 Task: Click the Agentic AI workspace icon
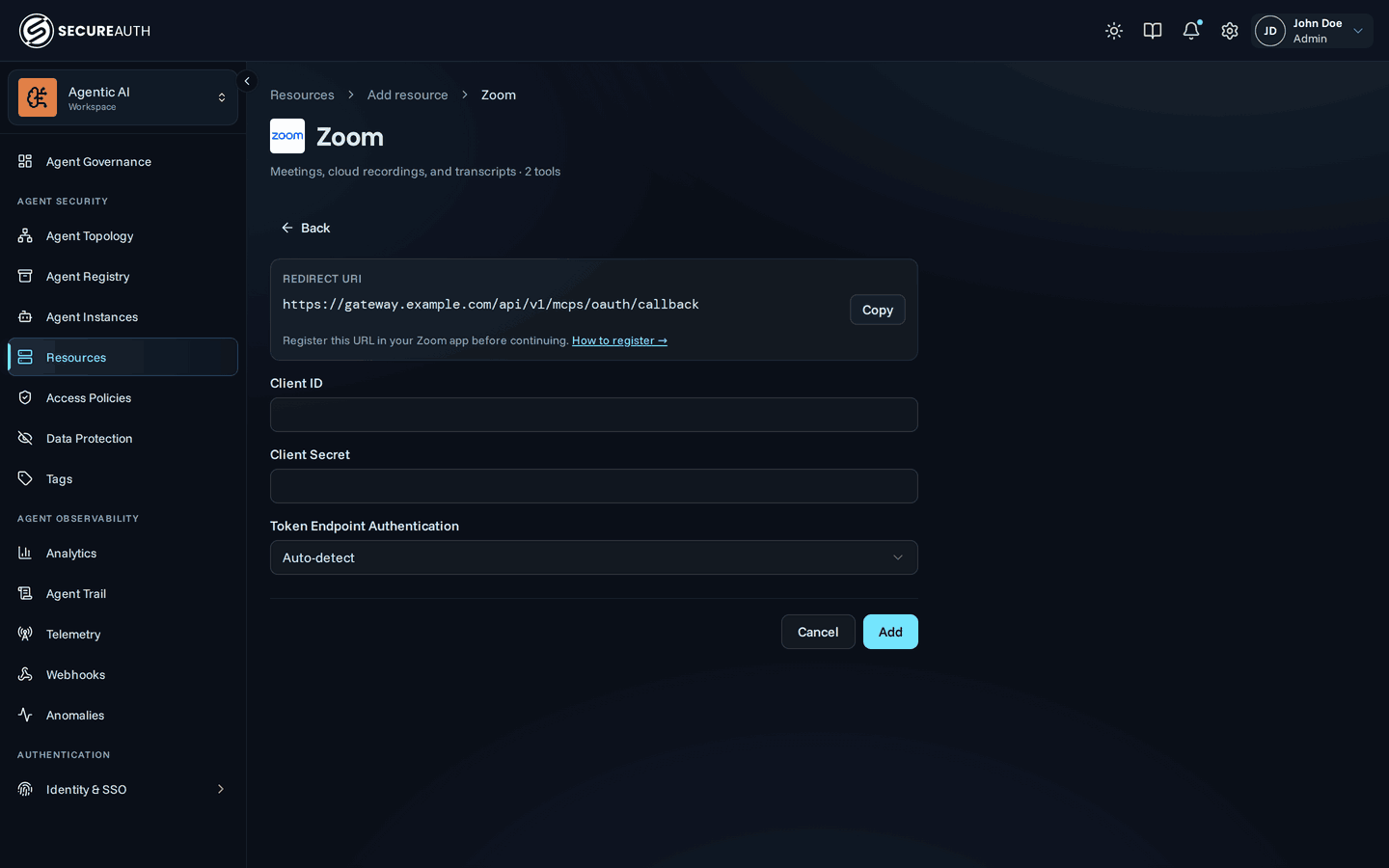coord(38,97)
